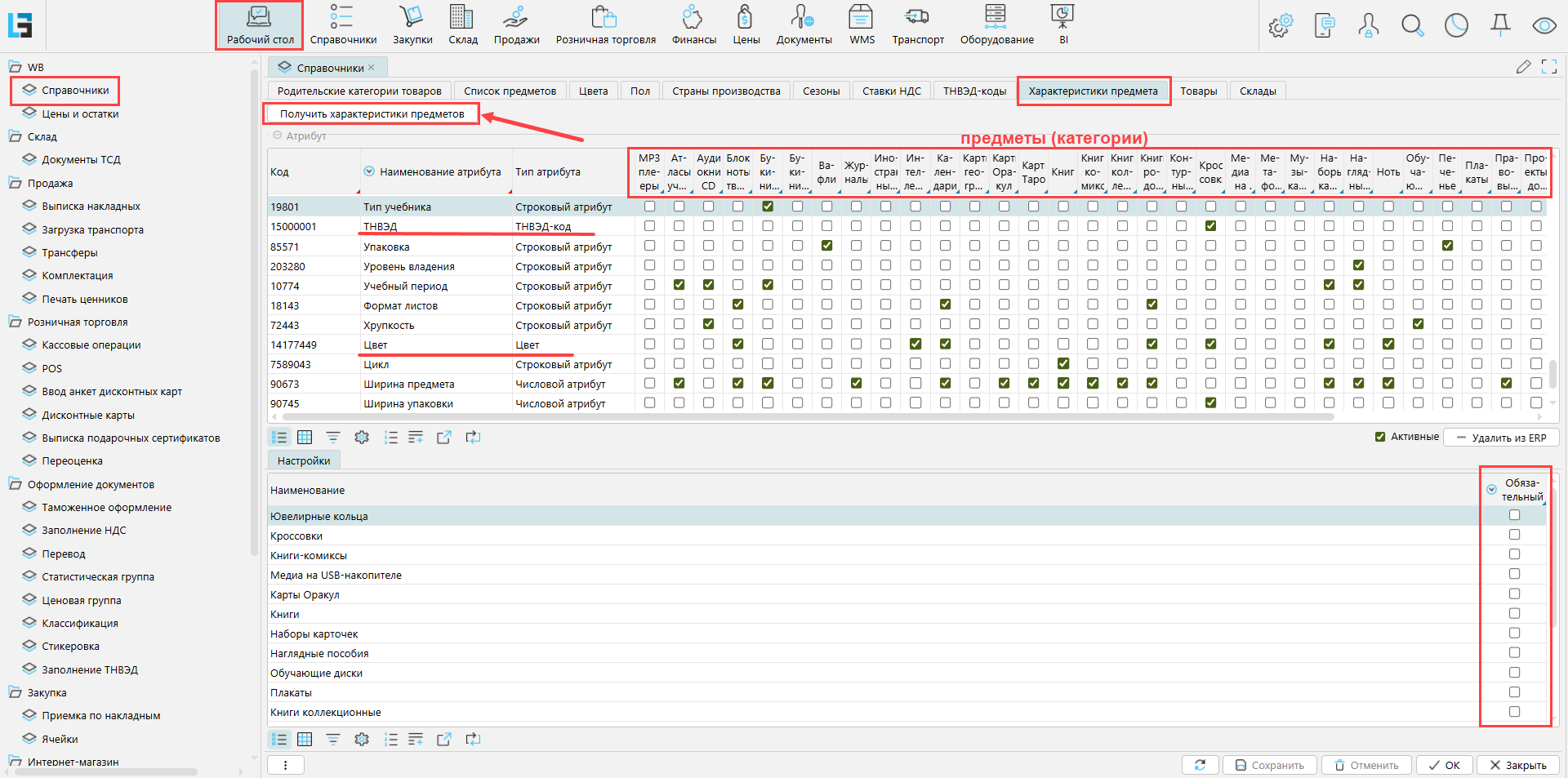Open the Склад warehouse module icon
The image size is (1568, 778).
(x=462, y=24)
